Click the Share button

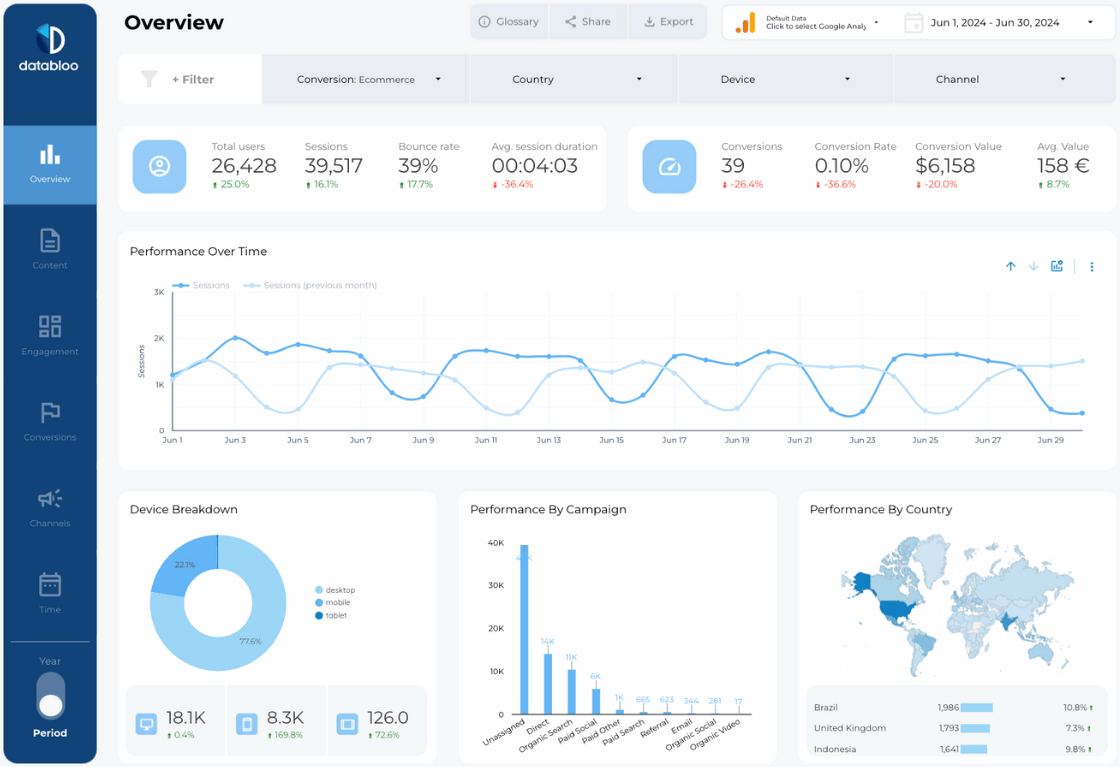588,22
